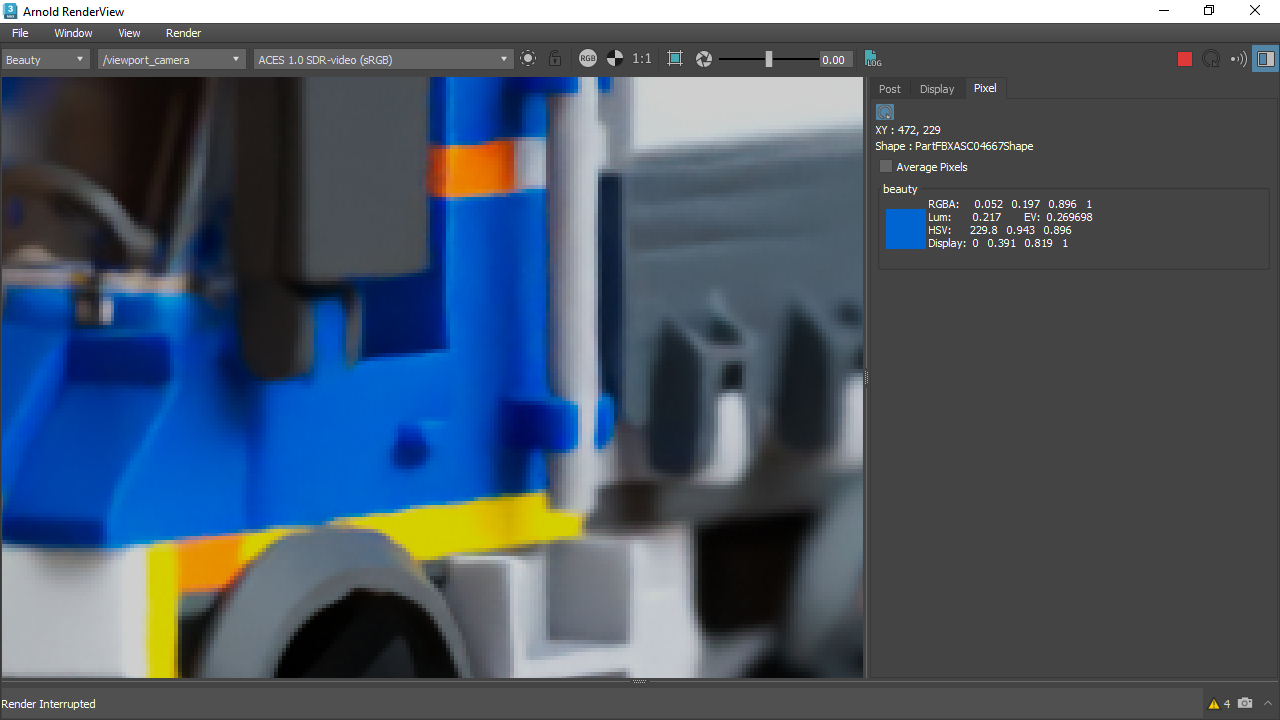Image resolution: width=1280 pixels, height=720 pixels.
Task: Select the Pixel tab
Action: coord(985,88)
